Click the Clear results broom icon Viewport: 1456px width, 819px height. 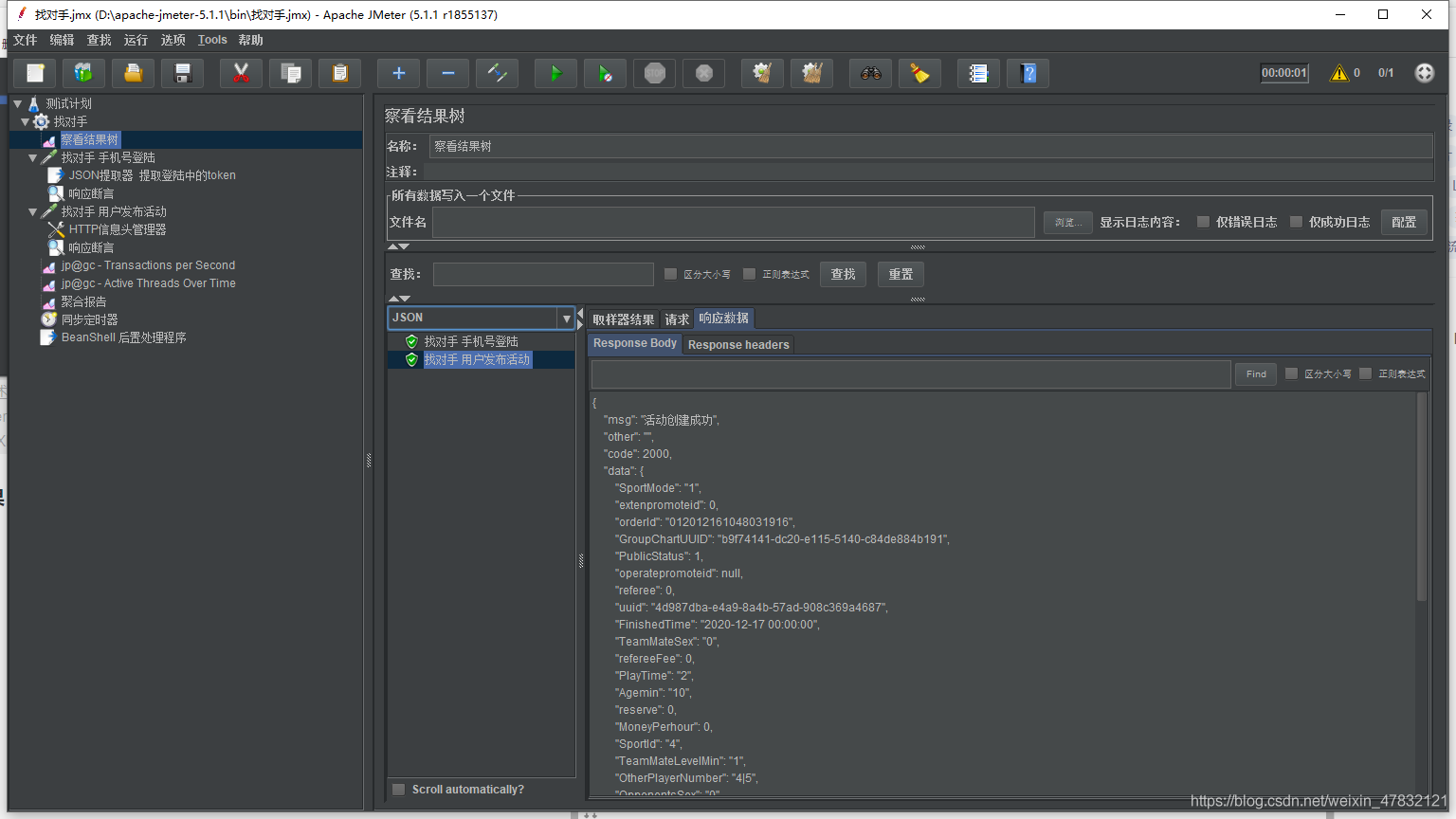763,73
